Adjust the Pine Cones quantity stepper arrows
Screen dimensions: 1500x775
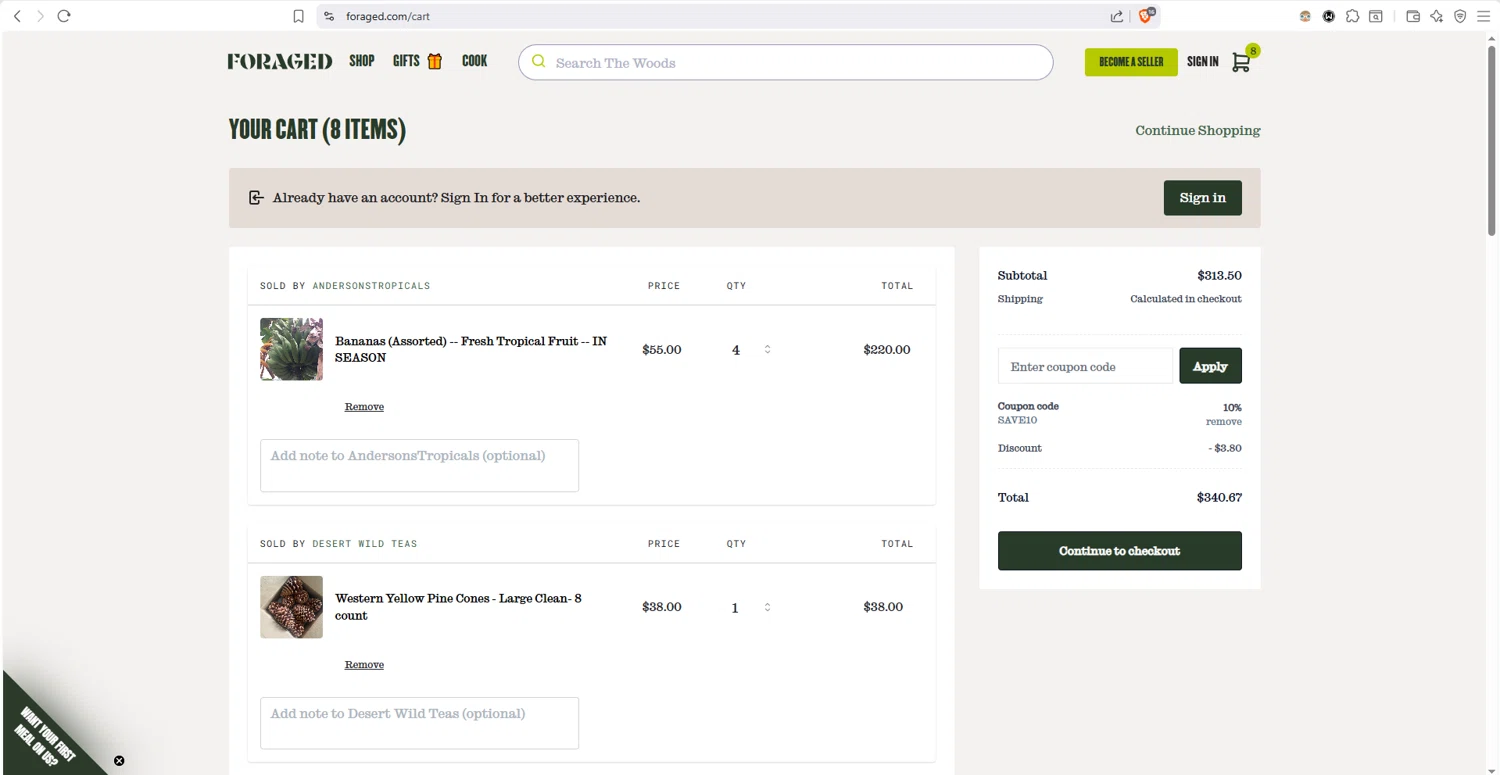pyautogui.click(x=767, y=607)
